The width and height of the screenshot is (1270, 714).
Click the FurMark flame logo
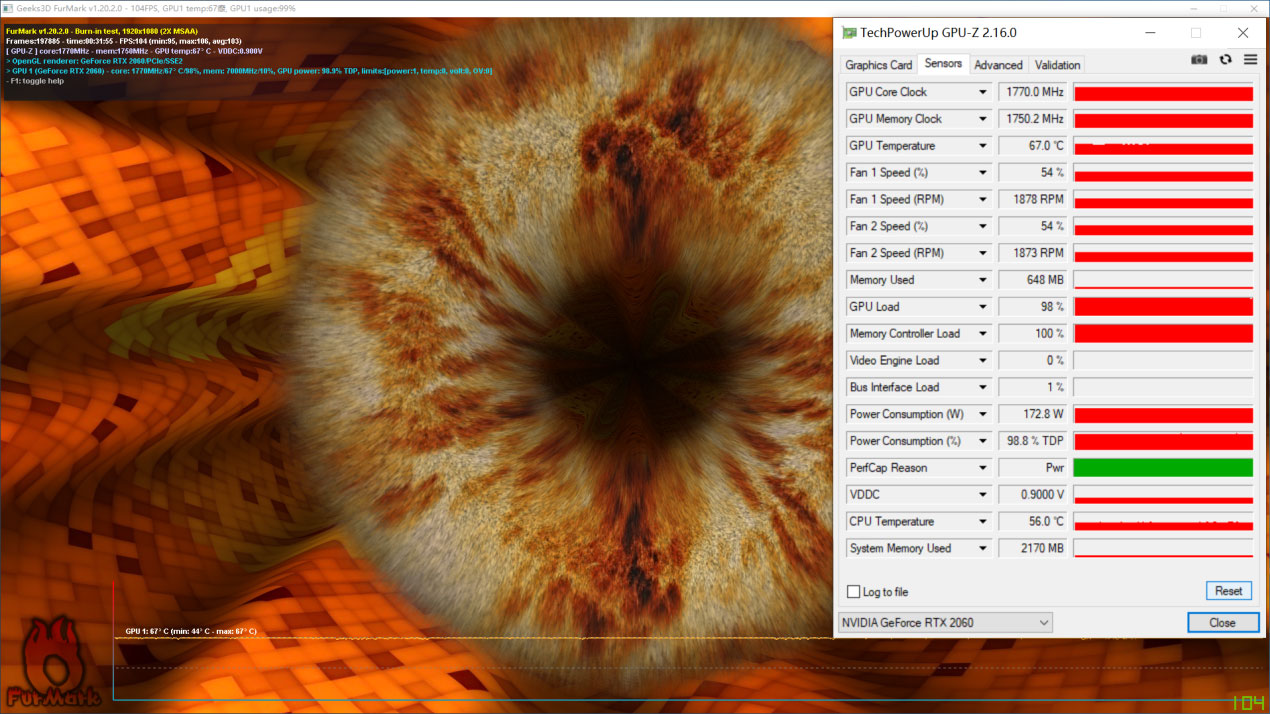52,662
